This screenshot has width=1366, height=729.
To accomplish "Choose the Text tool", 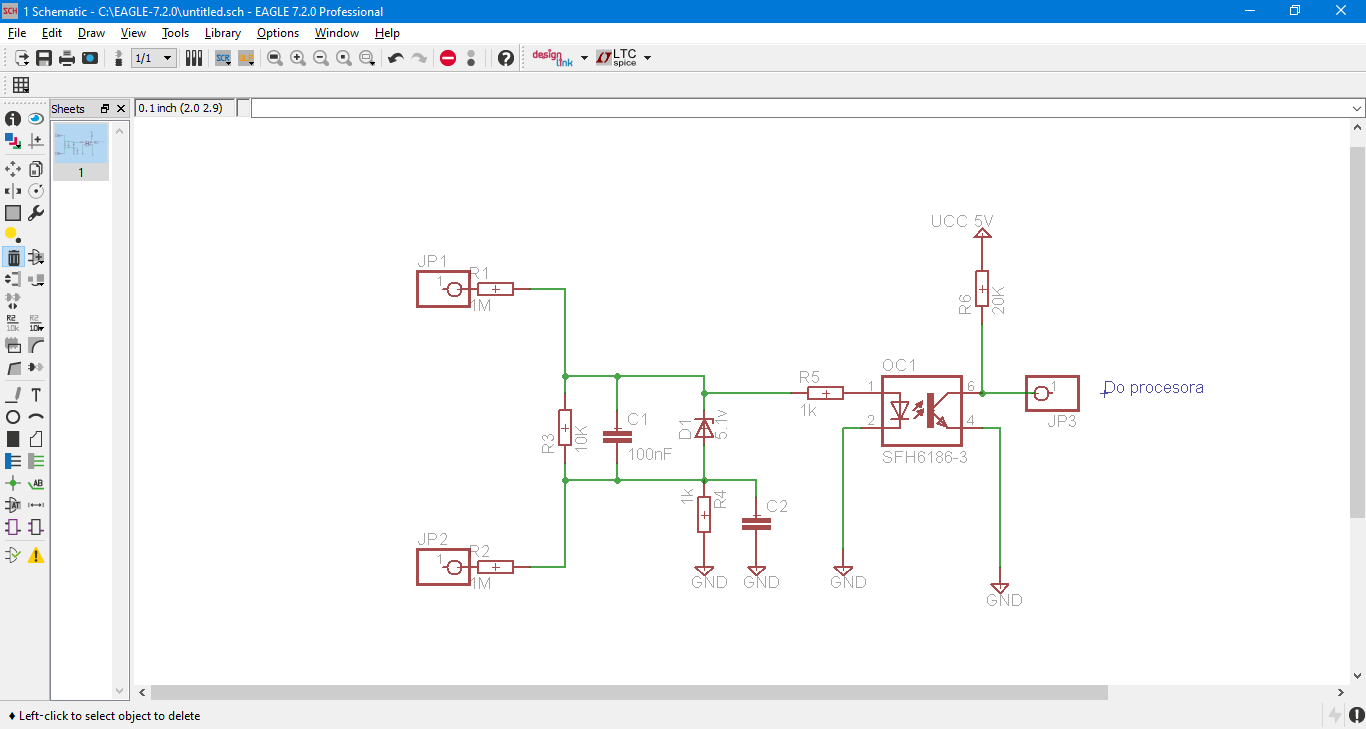I will 36,395.
